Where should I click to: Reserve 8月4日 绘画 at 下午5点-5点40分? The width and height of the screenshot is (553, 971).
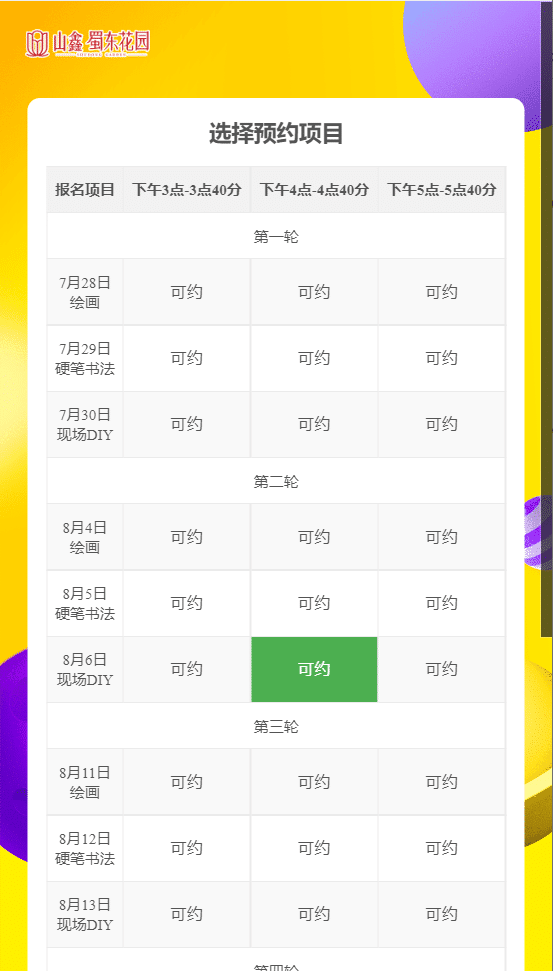click(x=442, y=537)
